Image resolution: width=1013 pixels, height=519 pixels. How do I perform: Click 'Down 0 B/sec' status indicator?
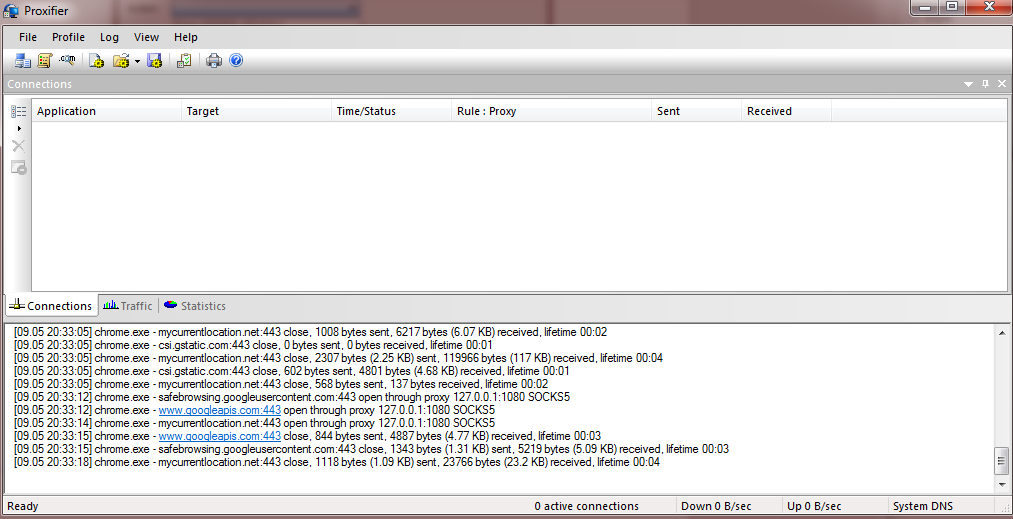(x=716, y=506)
